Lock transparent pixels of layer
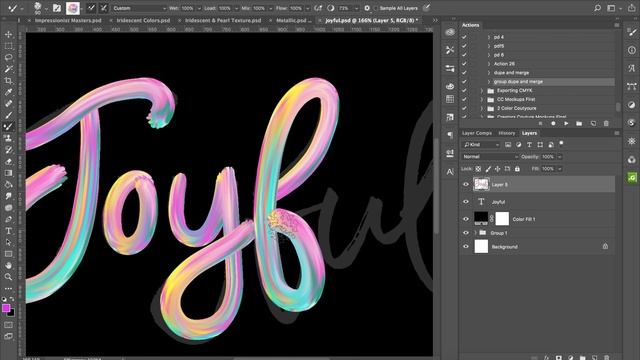 pos(478,169)
